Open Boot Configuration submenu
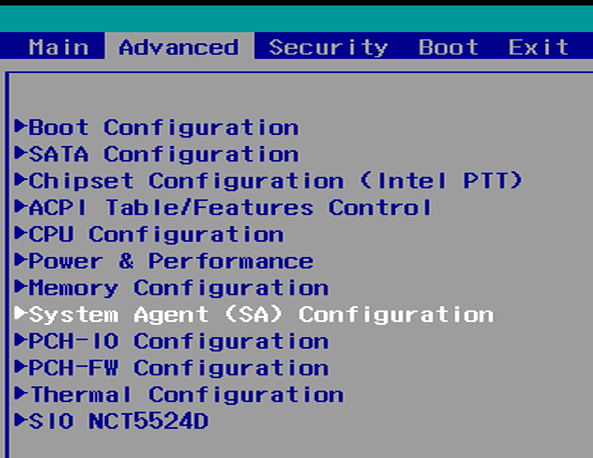Screen dimensions: 593x458 tap(164, 128)
